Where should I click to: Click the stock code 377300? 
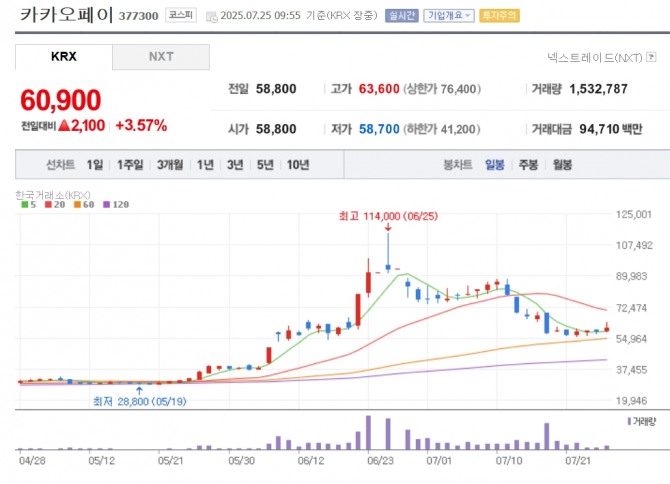(x=138, y=16)
